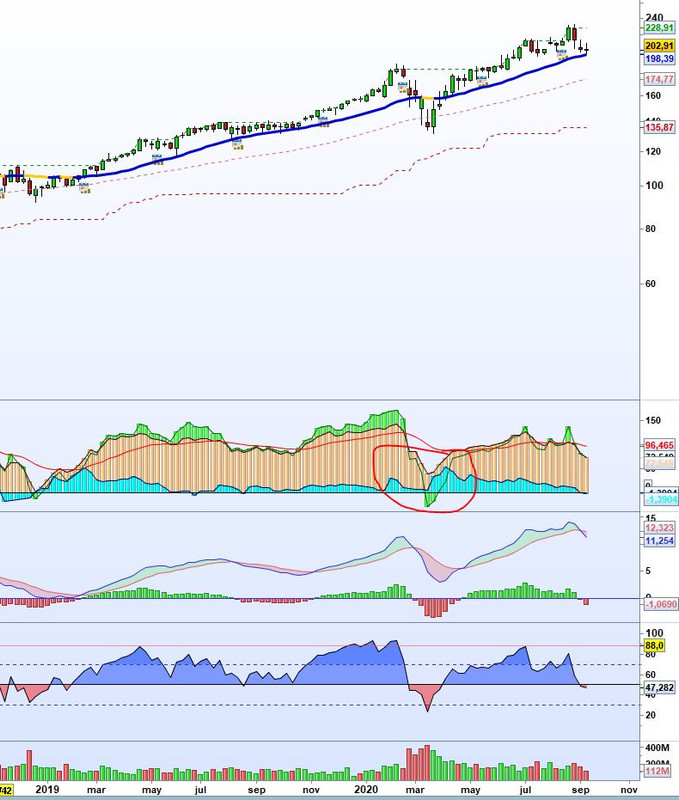Open the calendar event marker near May 2019
This screenshot has height=800, width=679.
[x=158, y=159]
